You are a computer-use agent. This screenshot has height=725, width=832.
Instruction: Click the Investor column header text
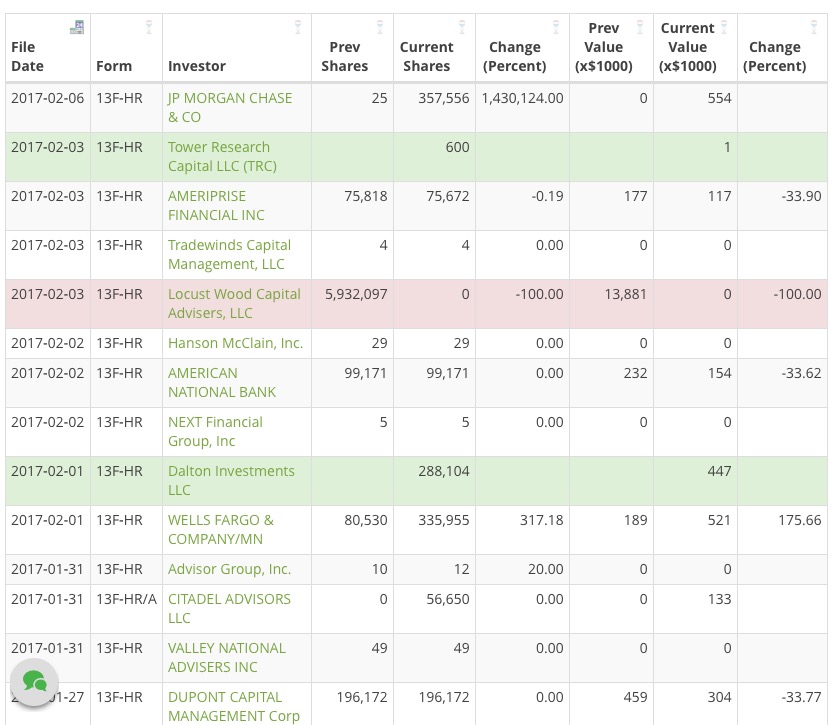[197, 66]
